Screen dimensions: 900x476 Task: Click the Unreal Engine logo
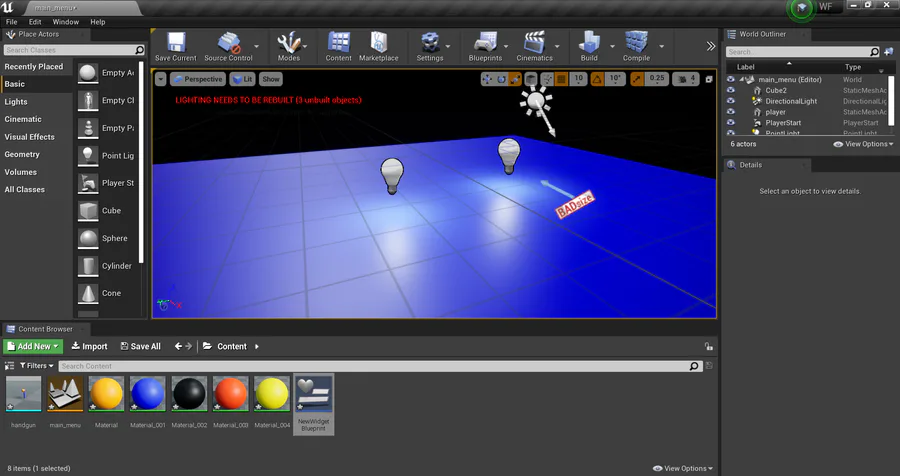pyautogui.click(x=7, y=7)
